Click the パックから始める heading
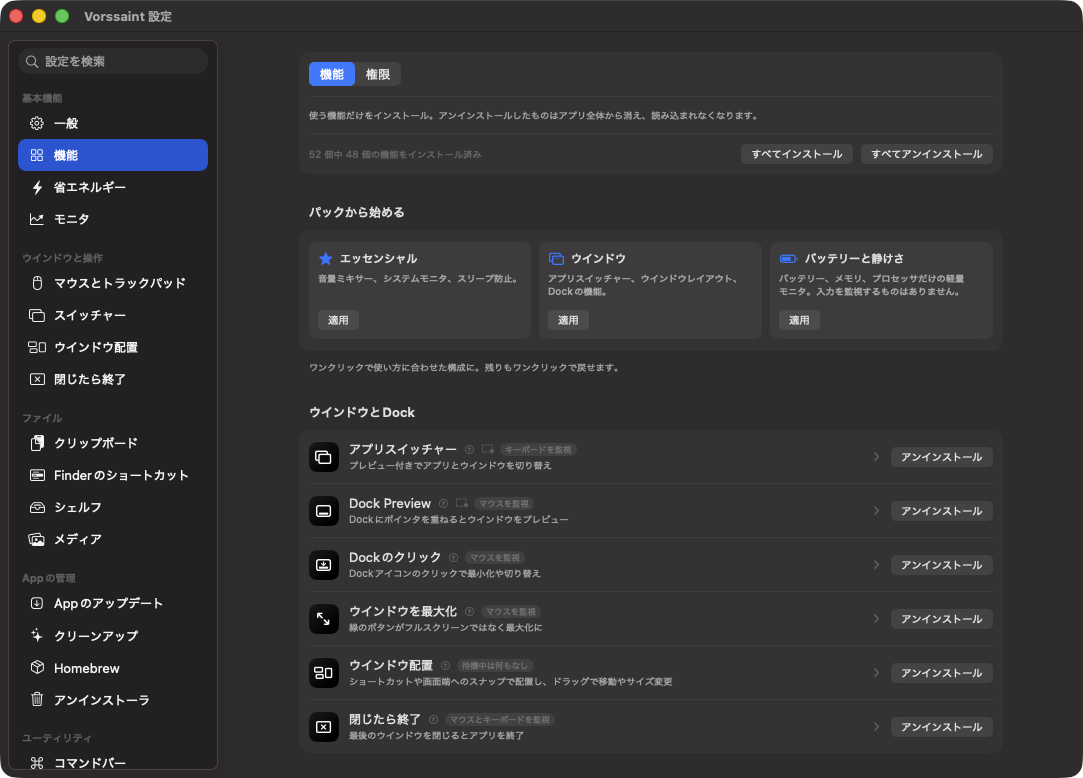The height and width of the screenshot is (778, 1083). [x=356, y=212]
